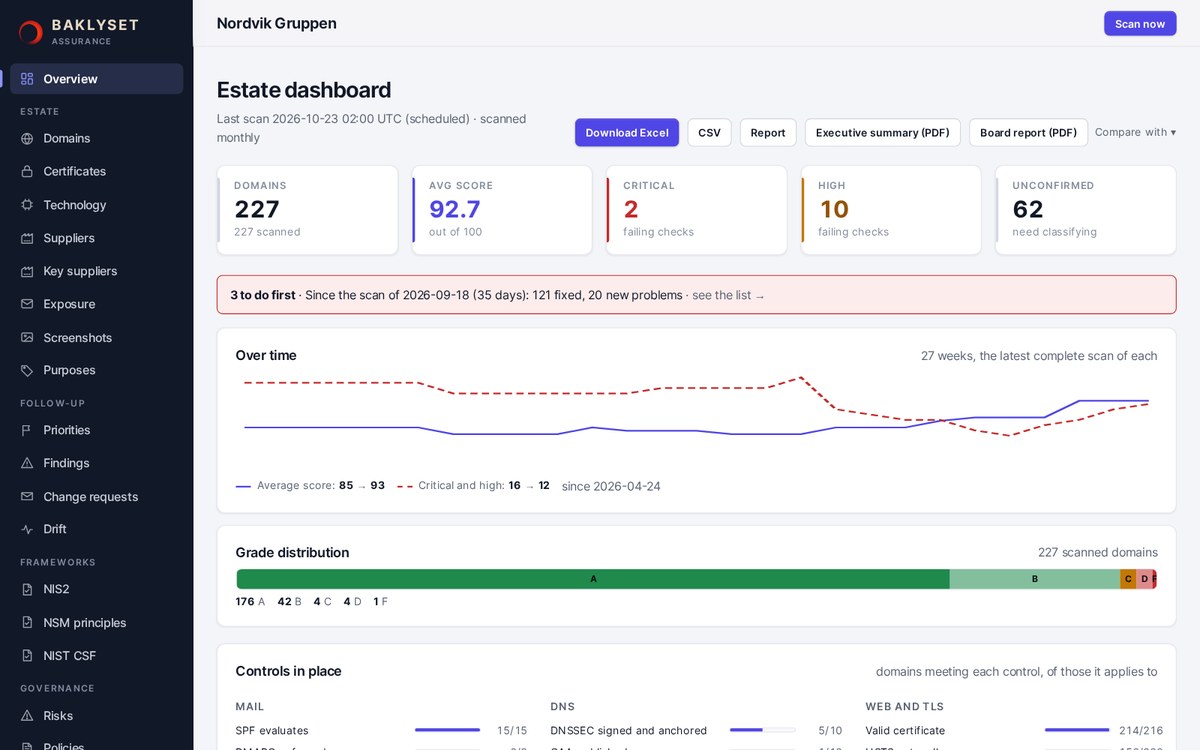Click the Nordvik Gruppen title
The width and height of the screenshot is (1200, 750).
277,23
